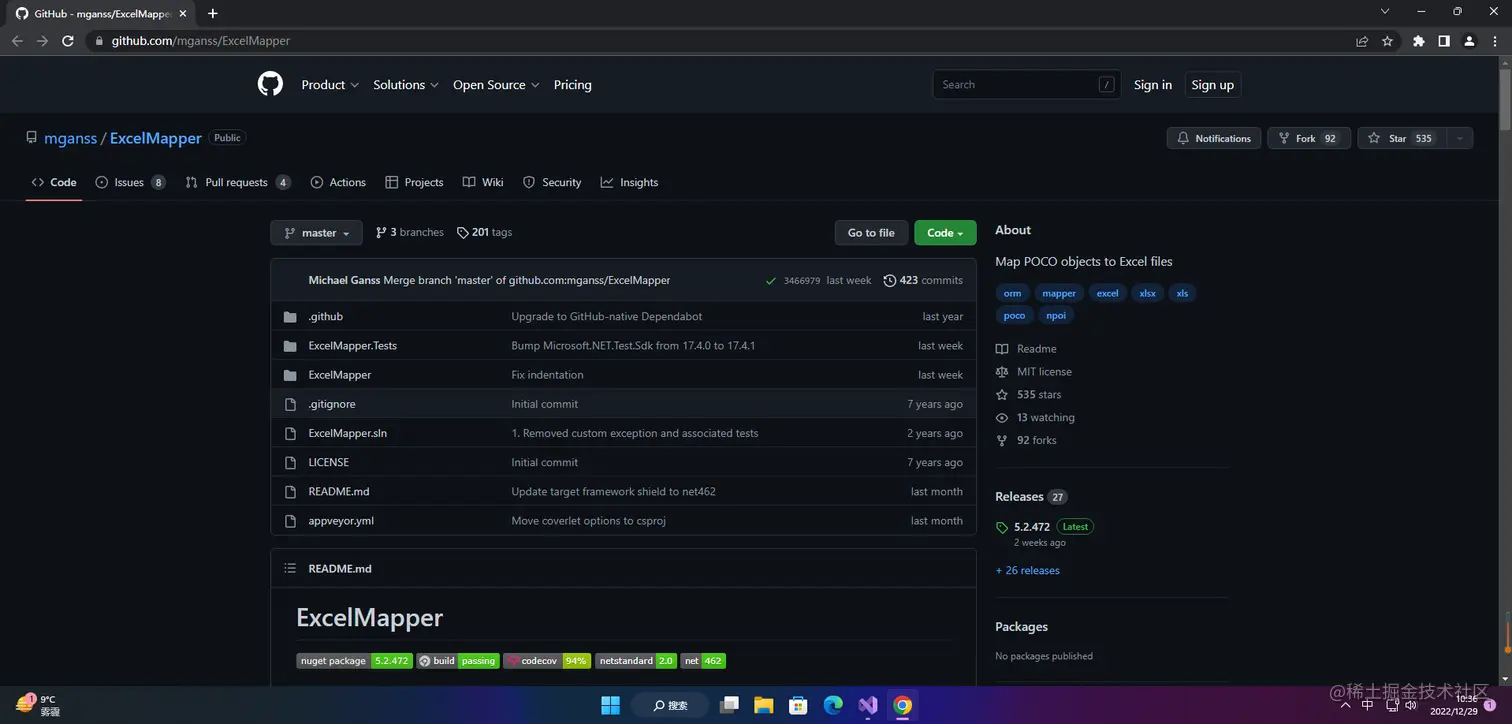The image size is (1512, 724).
Task: Open the Pull requests tab
Action: [238, 182]
